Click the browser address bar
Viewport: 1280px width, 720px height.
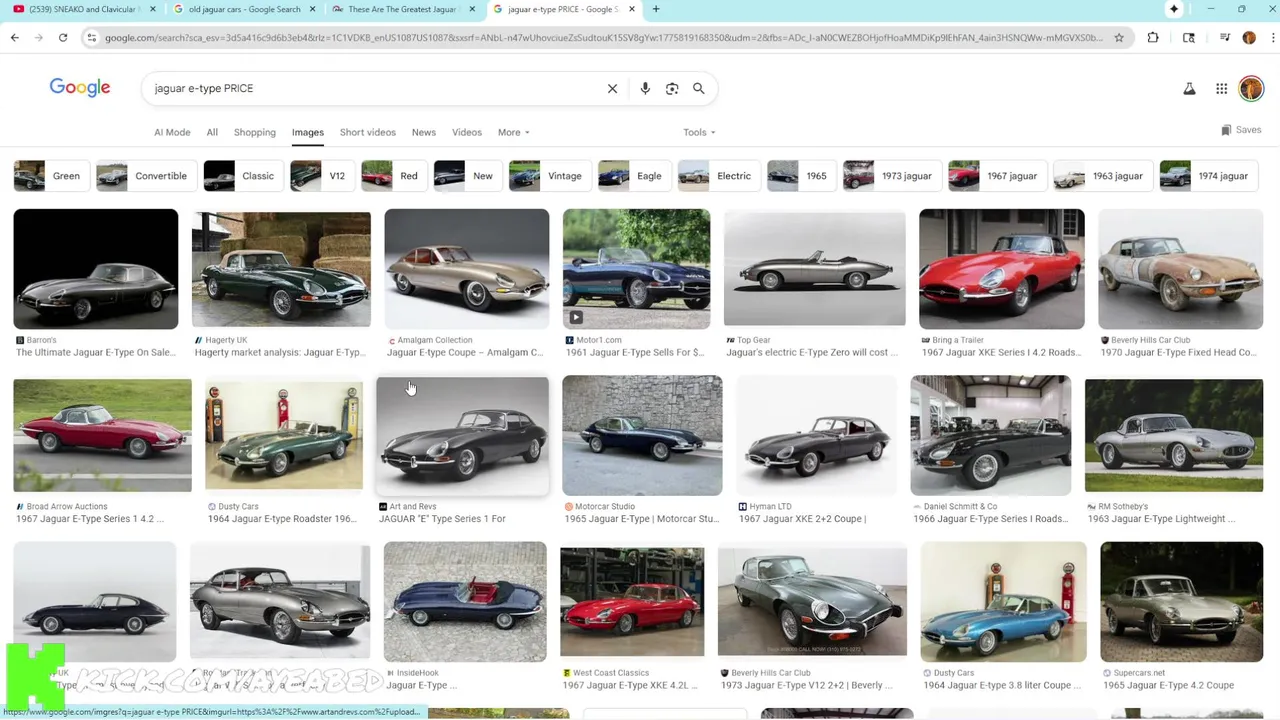coord(603,38)
